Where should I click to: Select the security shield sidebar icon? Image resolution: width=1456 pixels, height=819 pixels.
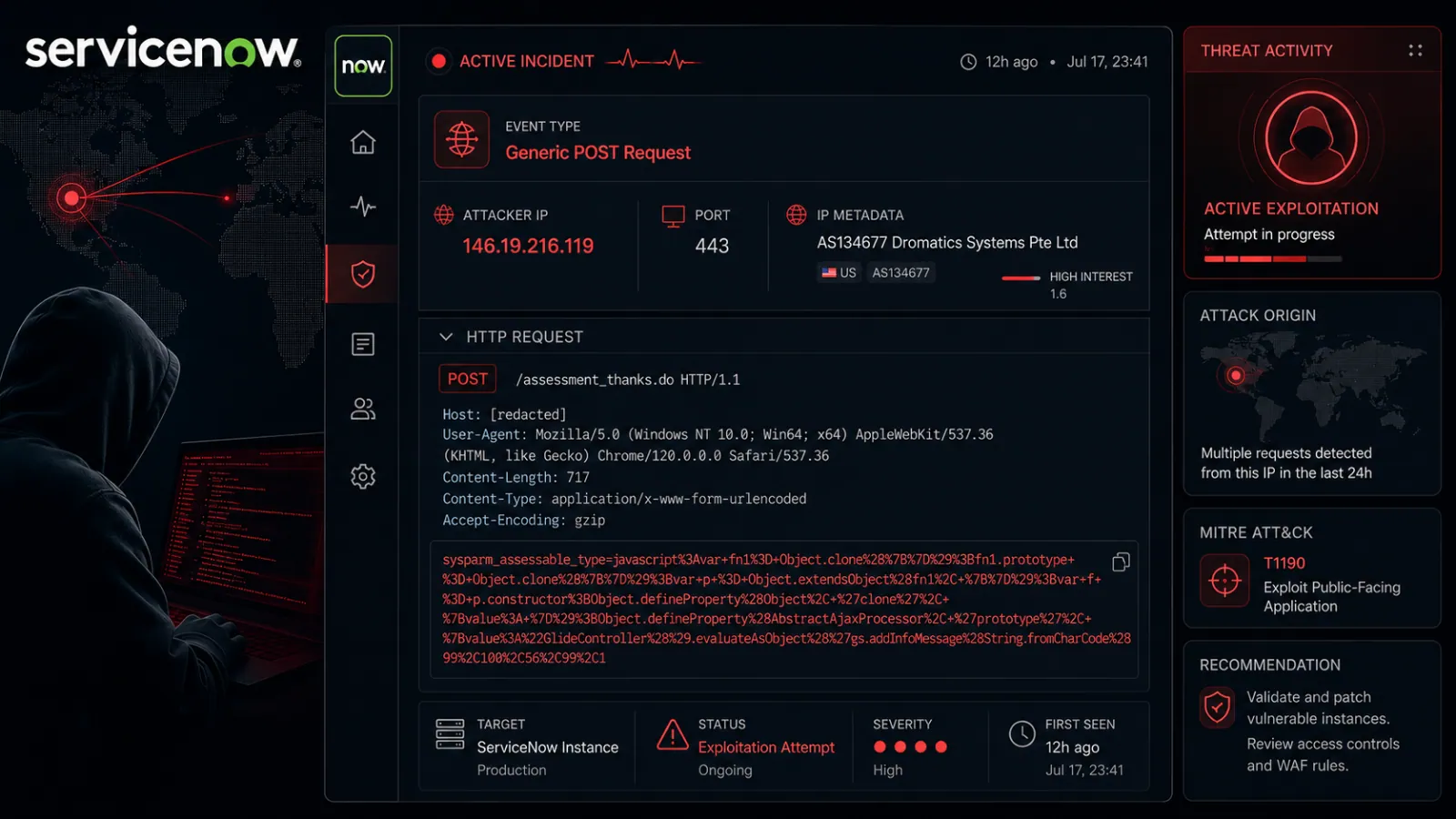pyautogui.click(x=363, y=274)
